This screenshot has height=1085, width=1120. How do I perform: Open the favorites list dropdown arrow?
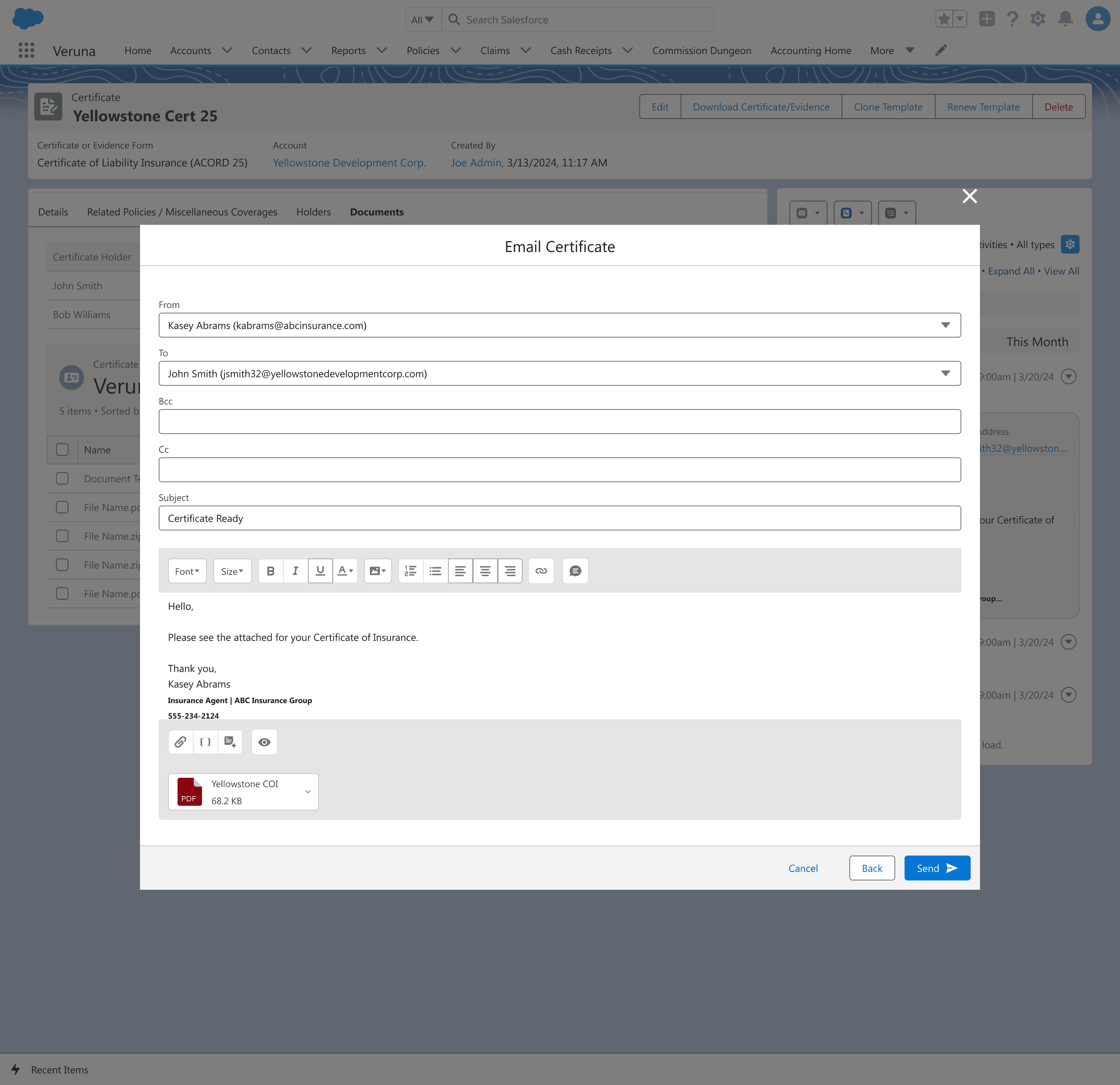point(960,19)
